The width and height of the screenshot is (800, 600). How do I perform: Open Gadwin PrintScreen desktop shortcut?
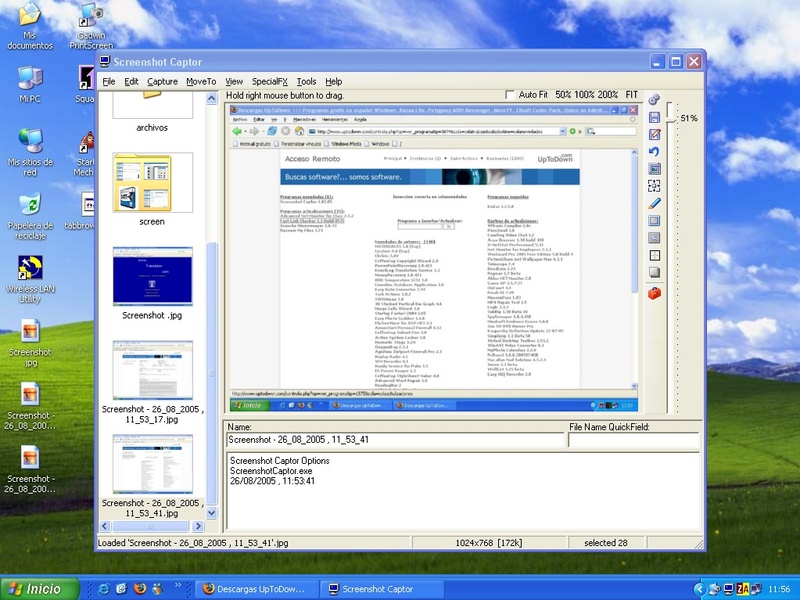coord(91,27)
